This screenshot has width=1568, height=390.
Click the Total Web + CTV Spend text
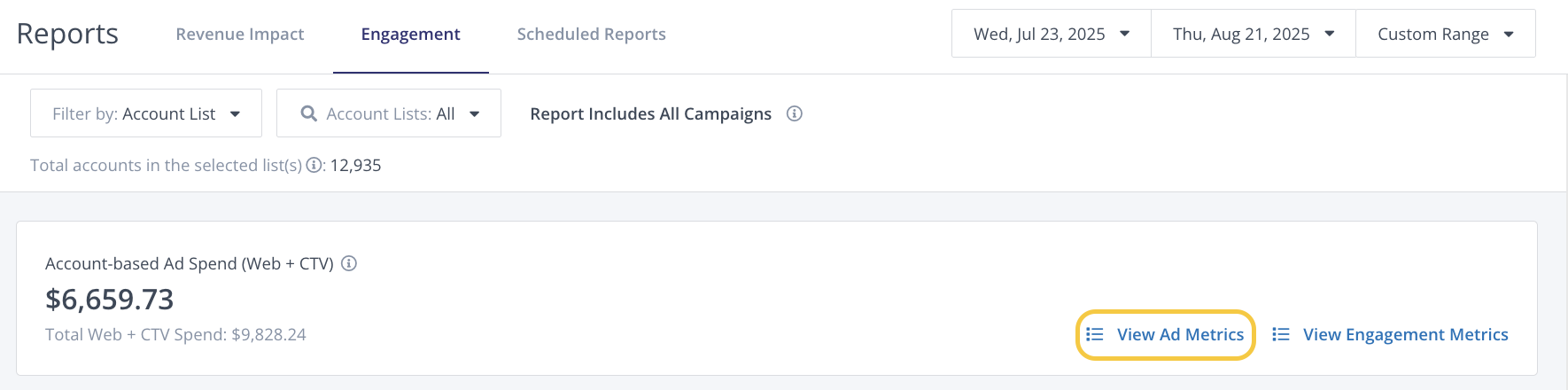175,334
